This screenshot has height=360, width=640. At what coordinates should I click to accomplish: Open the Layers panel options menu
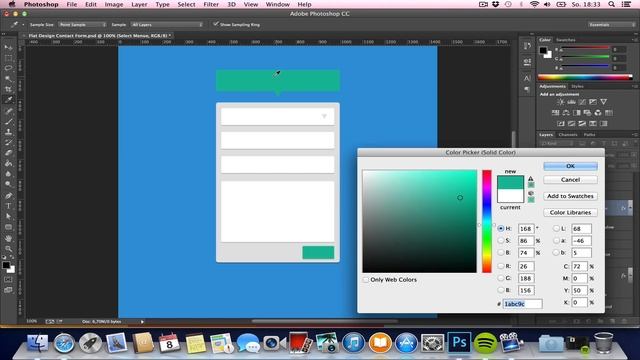click(635, 134)
